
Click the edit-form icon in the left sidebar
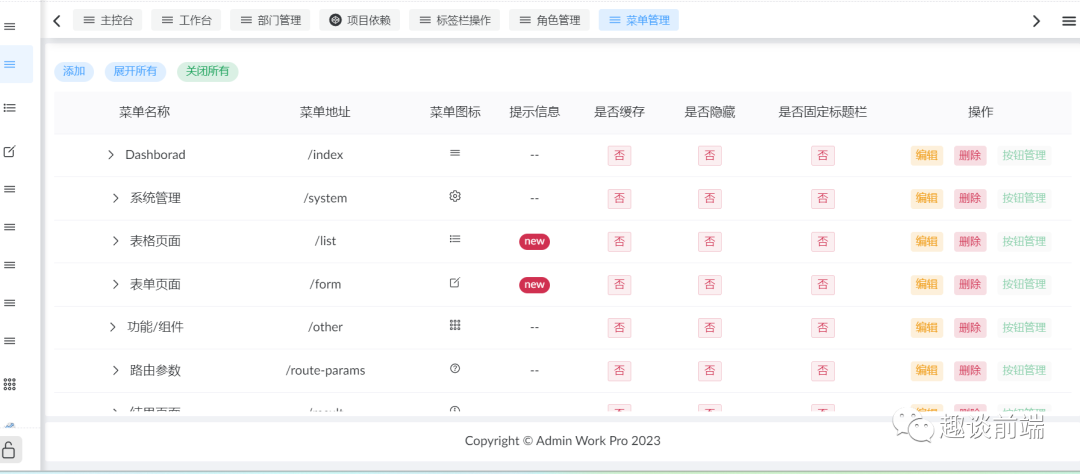pos(10,152)
